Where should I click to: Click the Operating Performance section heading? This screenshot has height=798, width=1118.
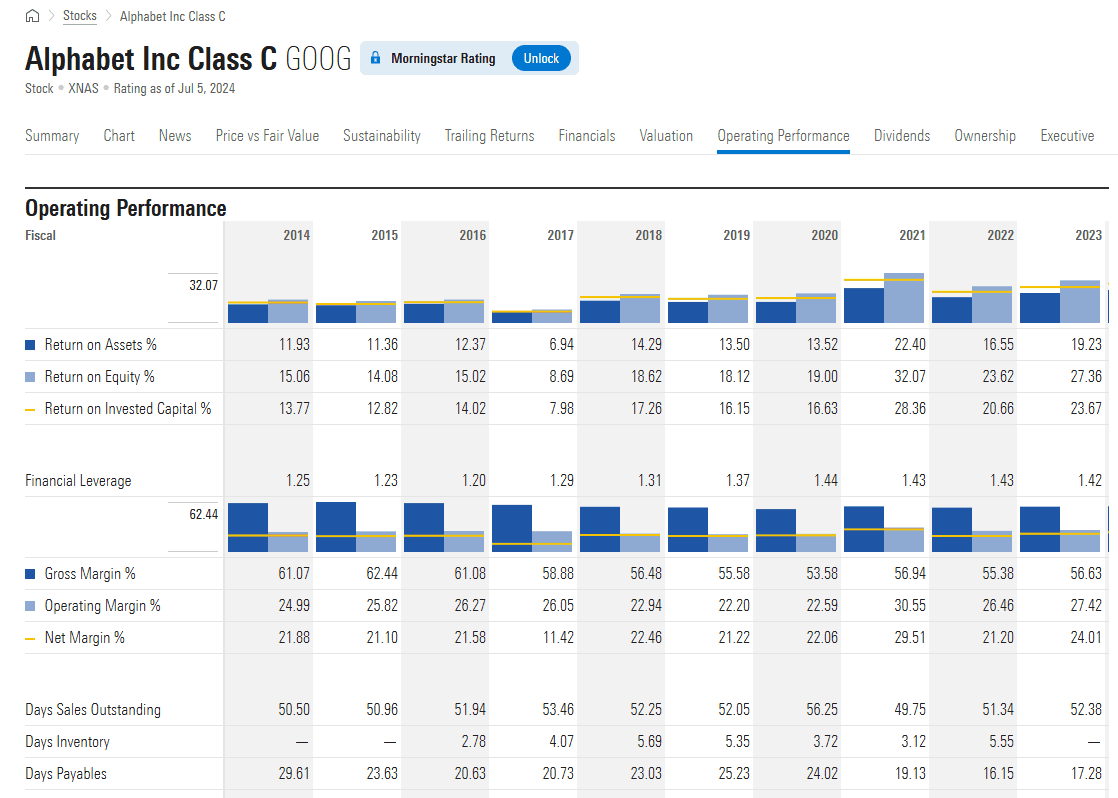[125, 208]
